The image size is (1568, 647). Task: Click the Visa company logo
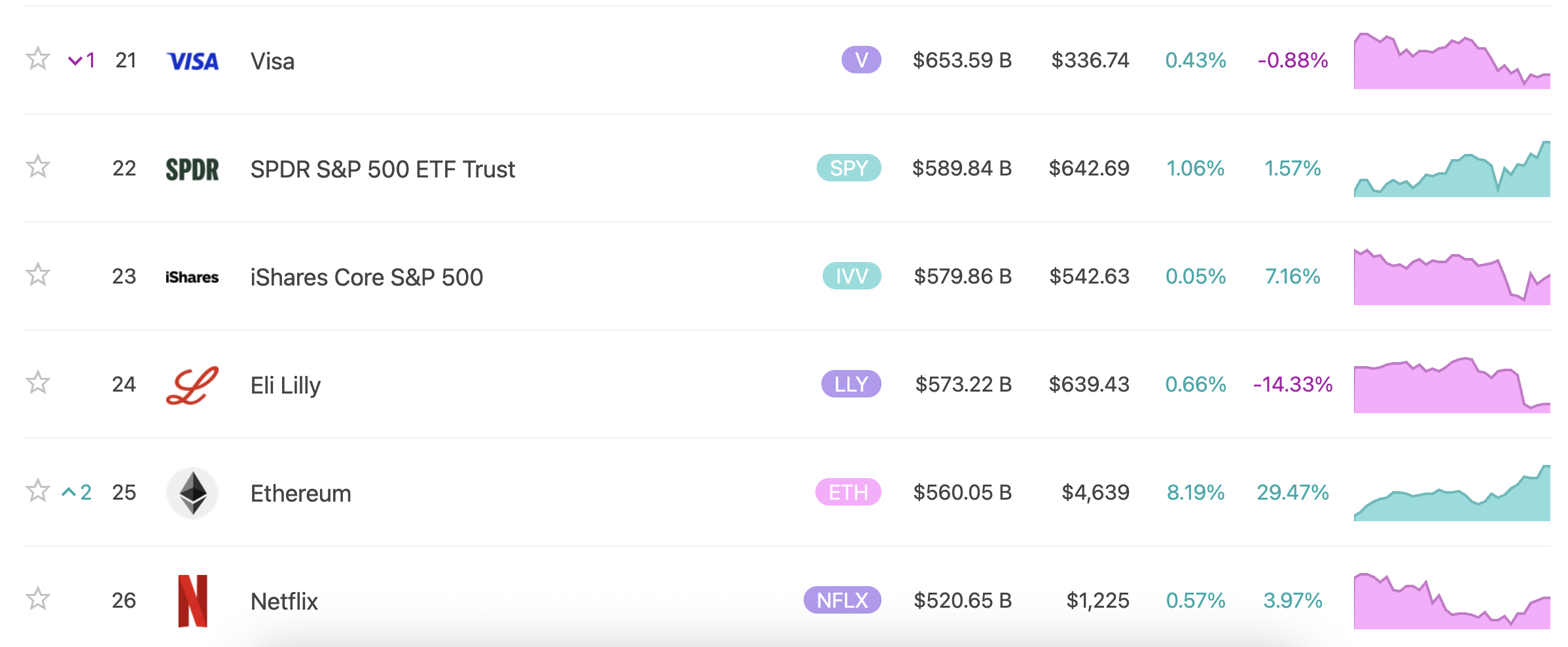[192, 61]
